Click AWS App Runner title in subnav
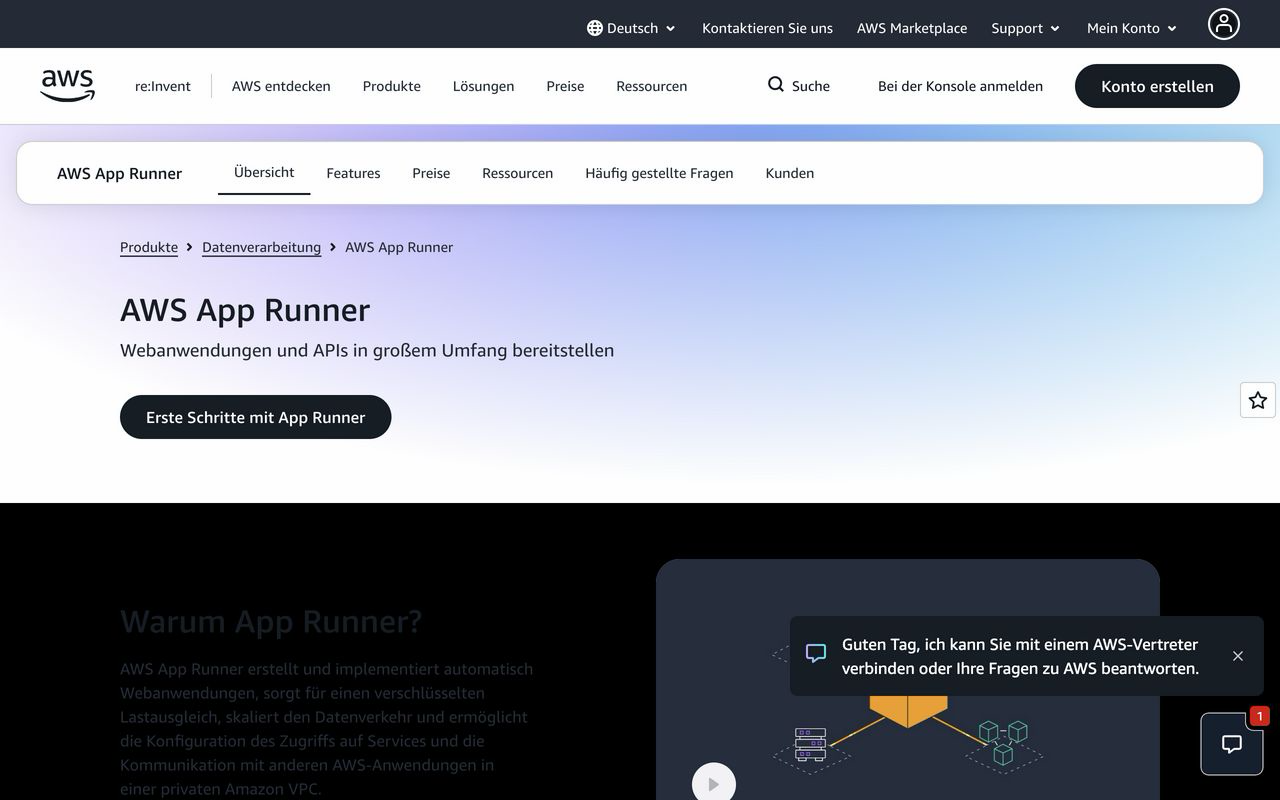 119,173
